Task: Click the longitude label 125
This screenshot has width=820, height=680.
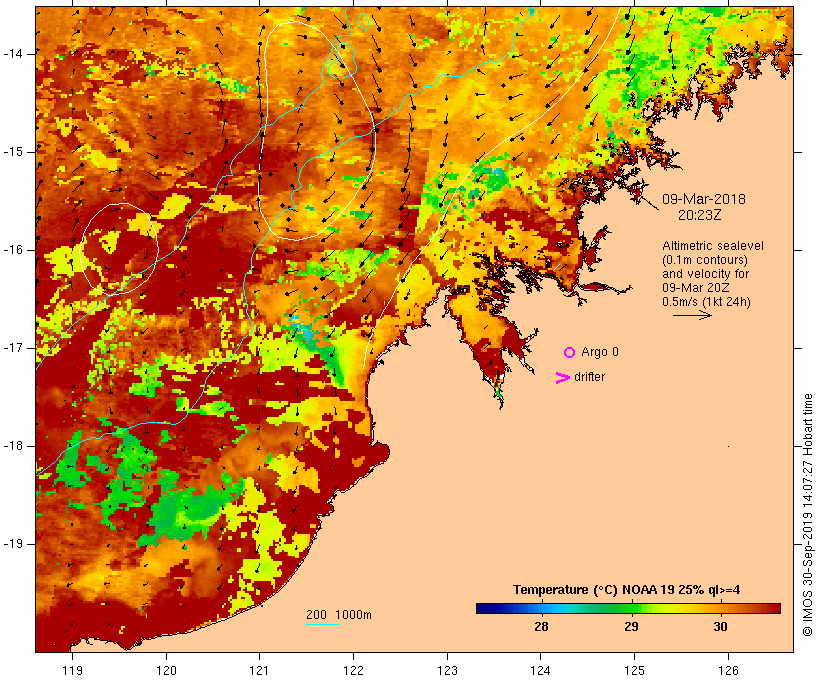Action: 634,670
